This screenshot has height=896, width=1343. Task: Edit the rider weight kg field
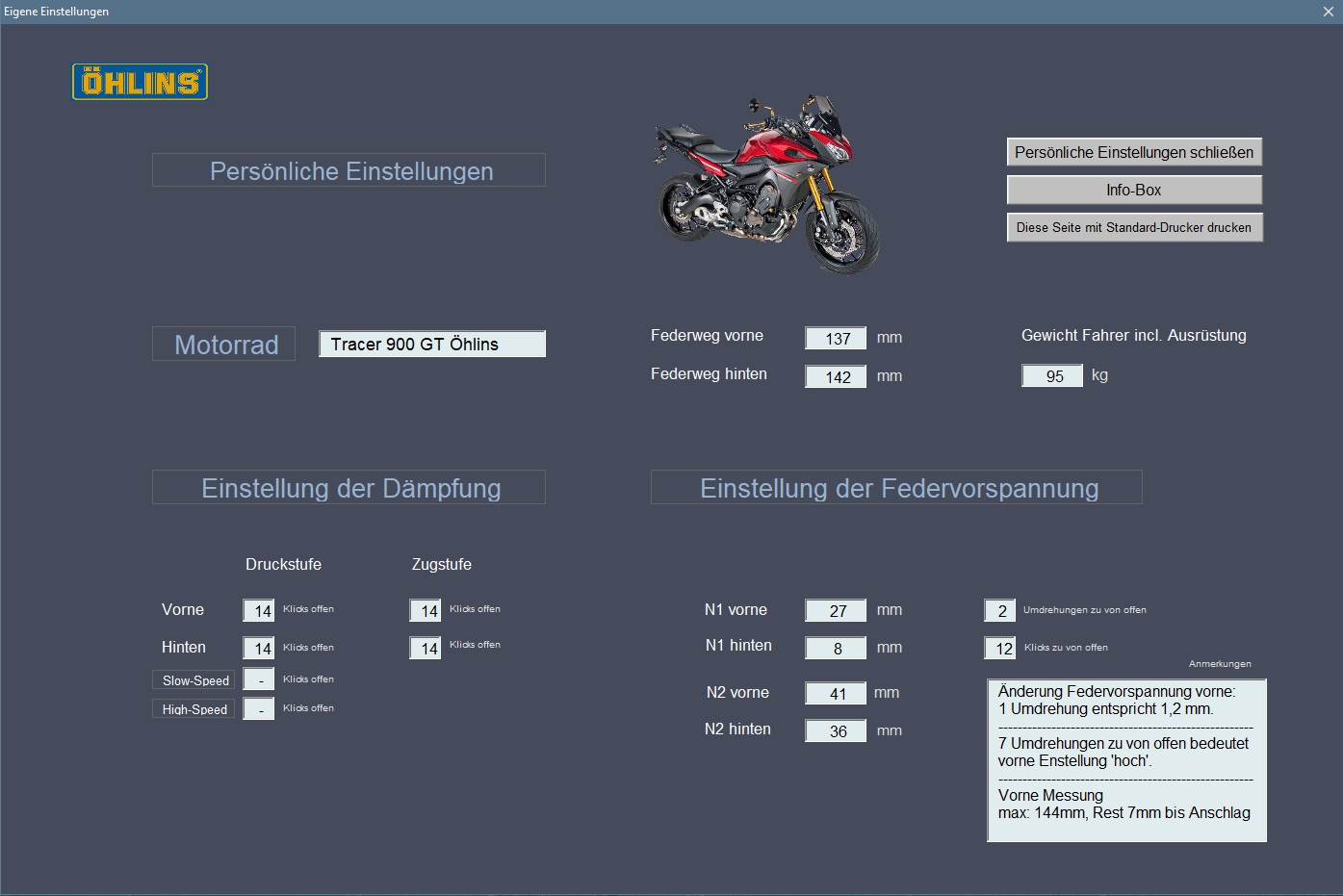[1052, 376]
